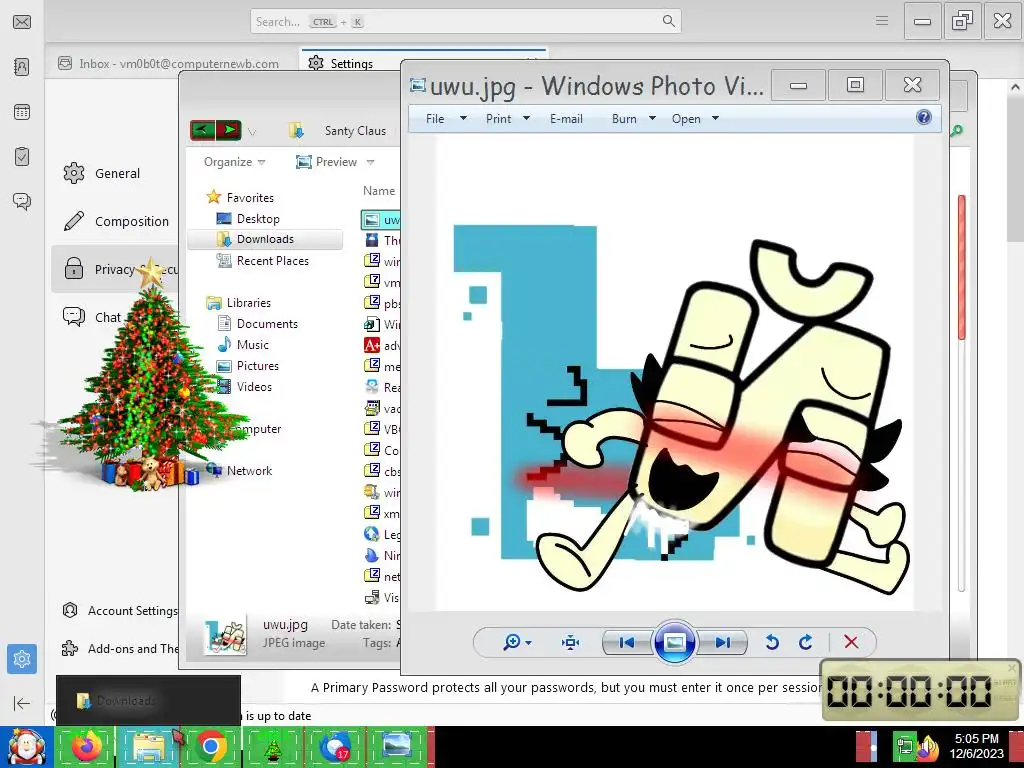Click uwu.jpg thumbnail in Explorer details pane
The image size is (1024, 768).
(x=225, y=635)
